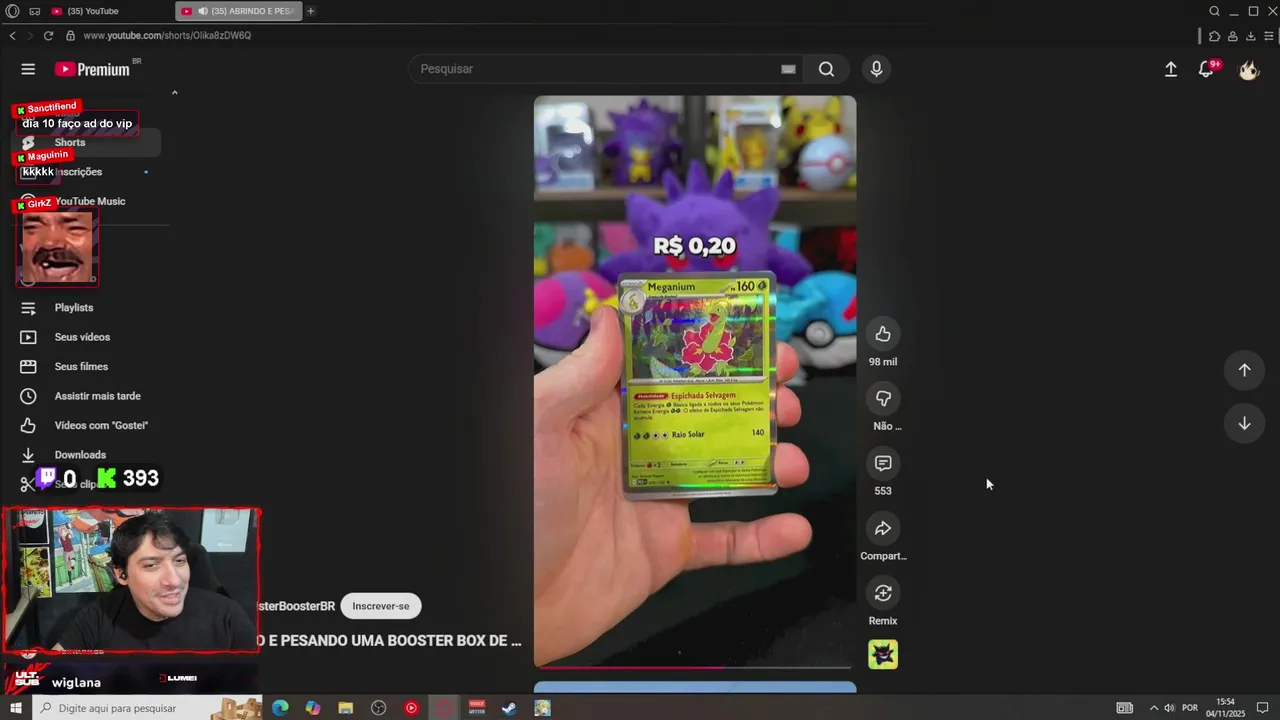Search tabs with the title bar magnifier

(1214, 11)
